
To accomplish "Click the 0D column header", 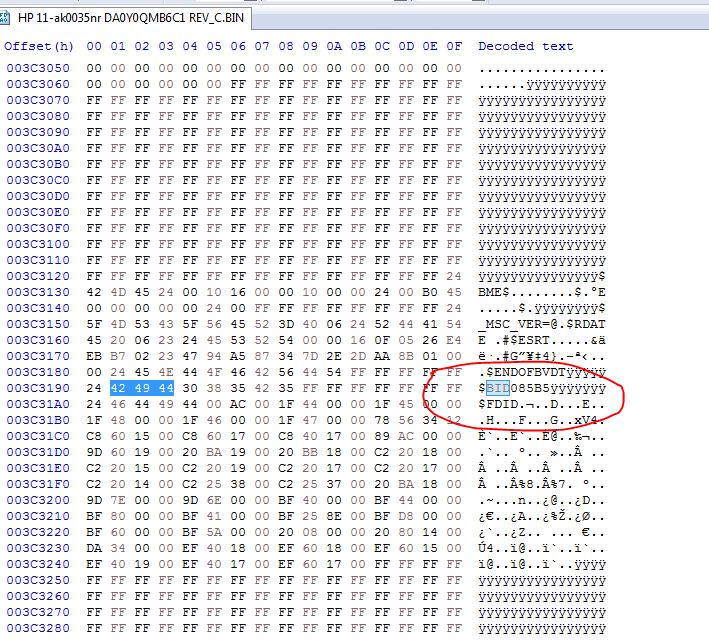I will pyautogui.click(x=406, y=46).
